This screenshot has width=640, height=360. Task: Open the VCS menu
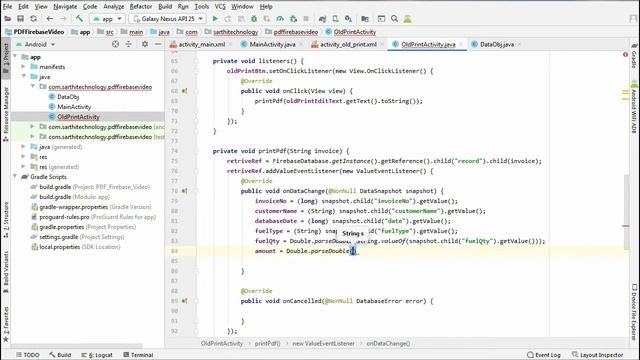point(220,7)
